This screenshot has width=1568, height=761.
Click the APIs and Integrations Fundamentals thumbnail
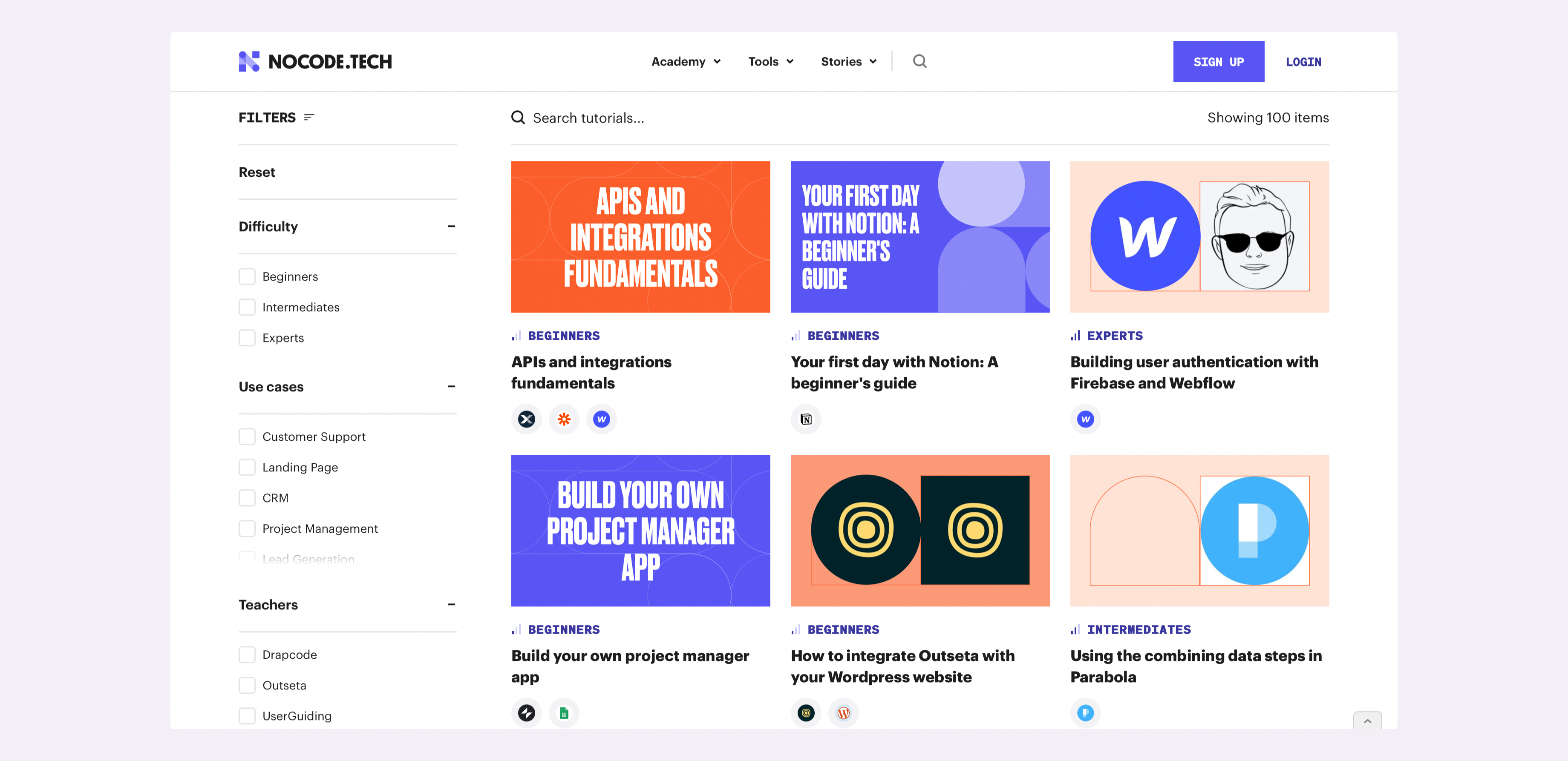point(640,237)
